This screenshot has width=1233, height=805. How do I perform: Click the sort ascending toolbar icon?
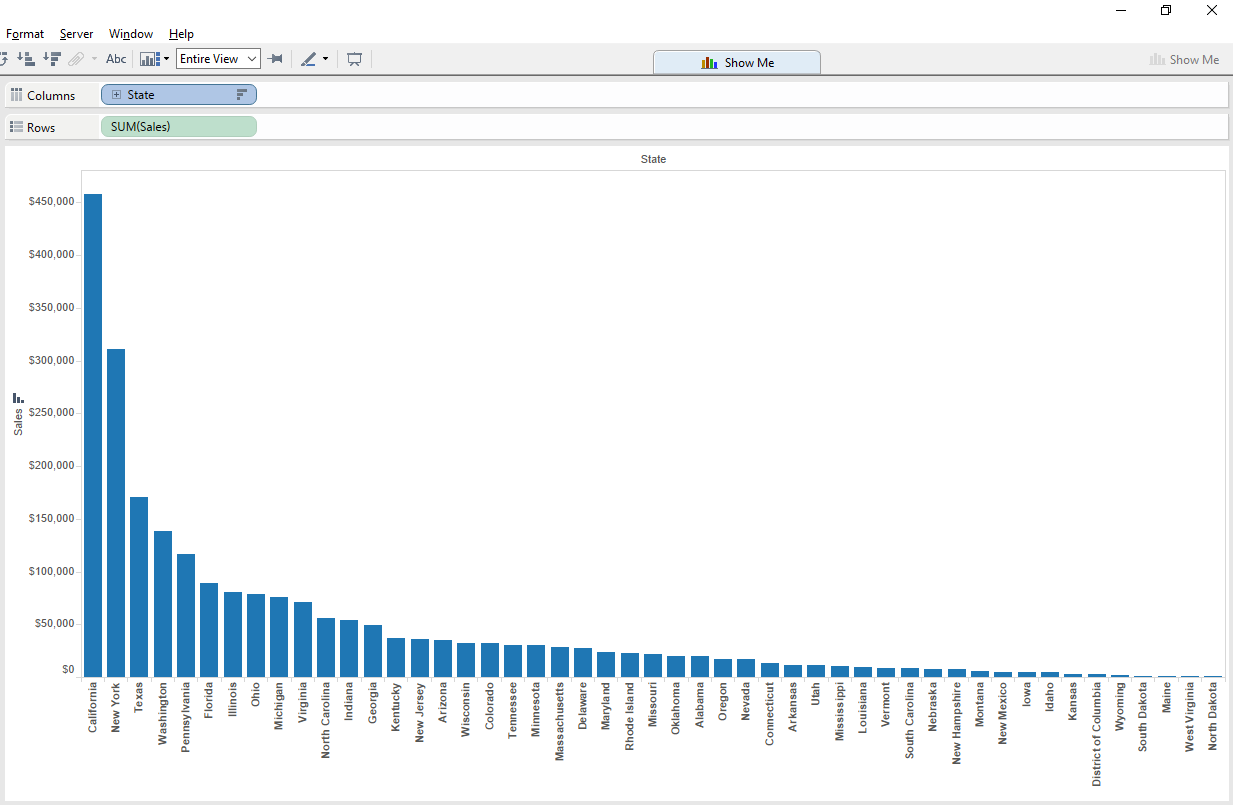27,59
